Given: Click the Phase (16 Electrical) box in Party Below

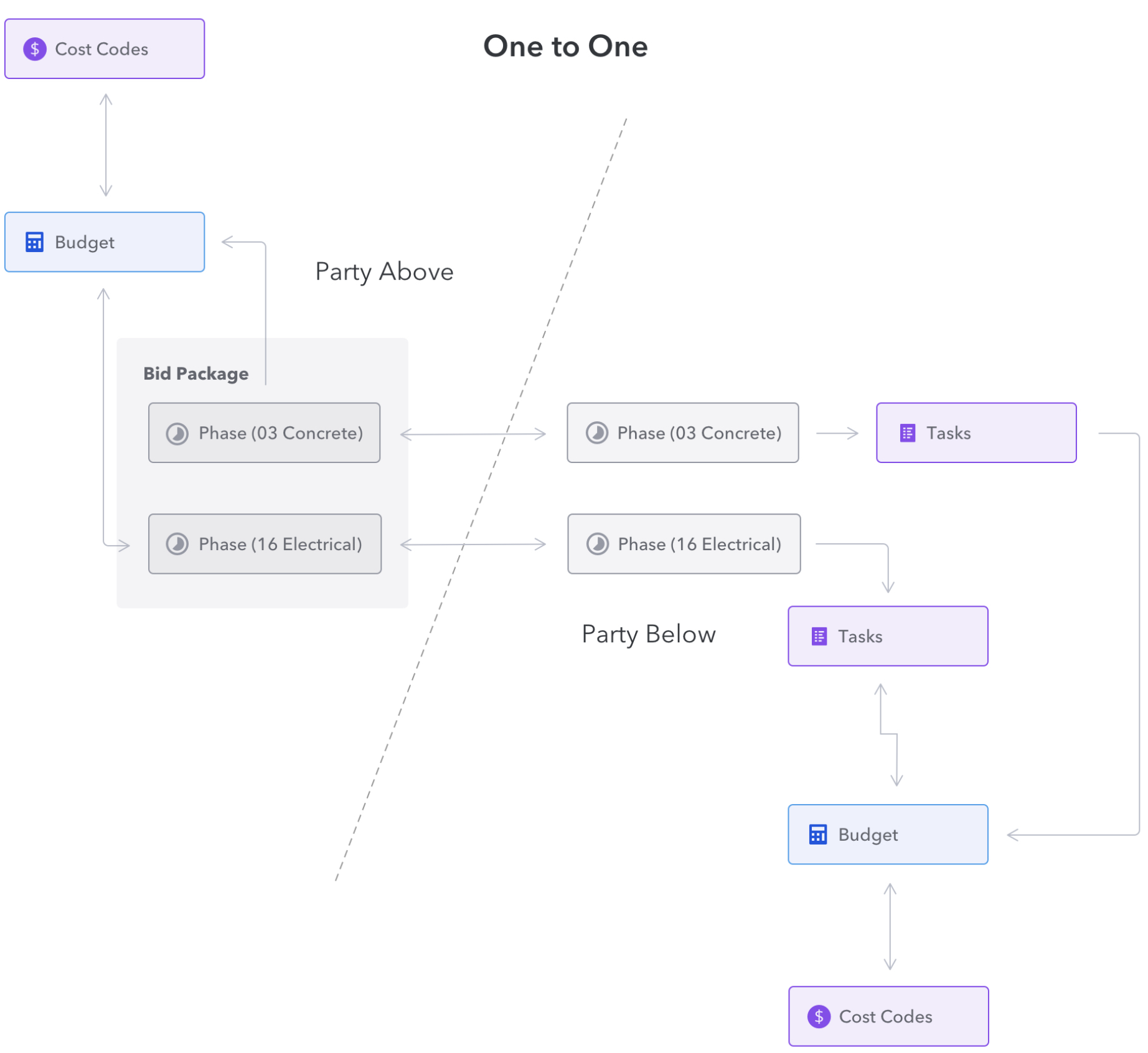Looking at the screenshot, I should [684, 544].
